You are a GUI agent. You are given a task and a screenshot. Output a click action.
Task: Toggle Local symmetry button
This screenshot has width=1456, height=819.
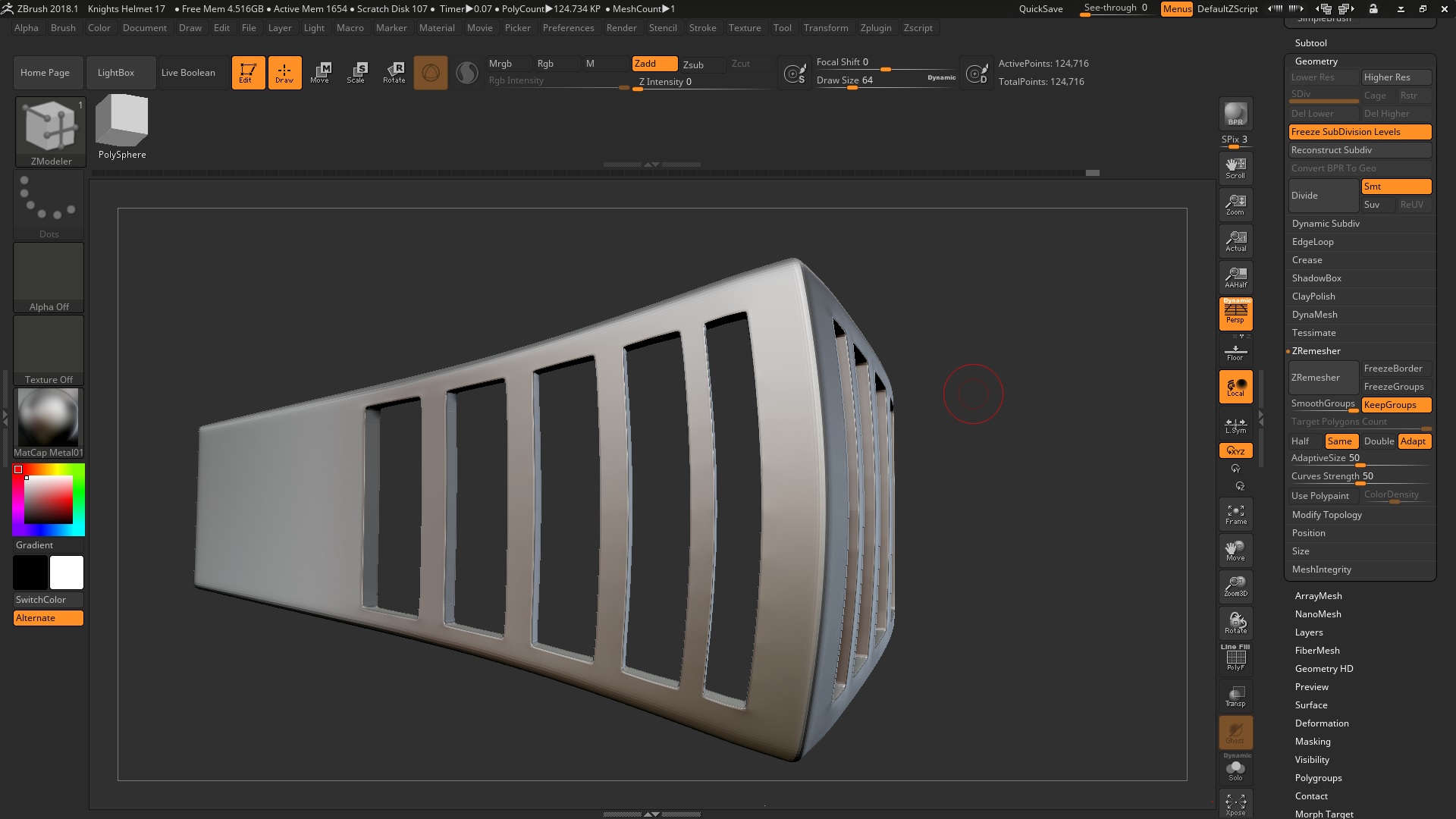coord(1235,387)
